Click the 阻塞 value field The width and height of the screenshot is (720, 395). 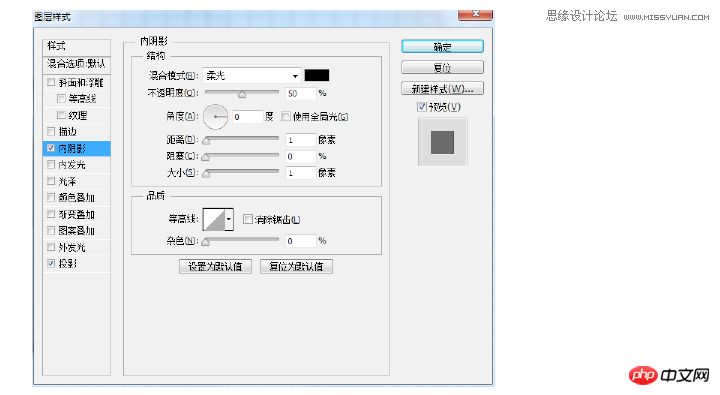(301, 156)
